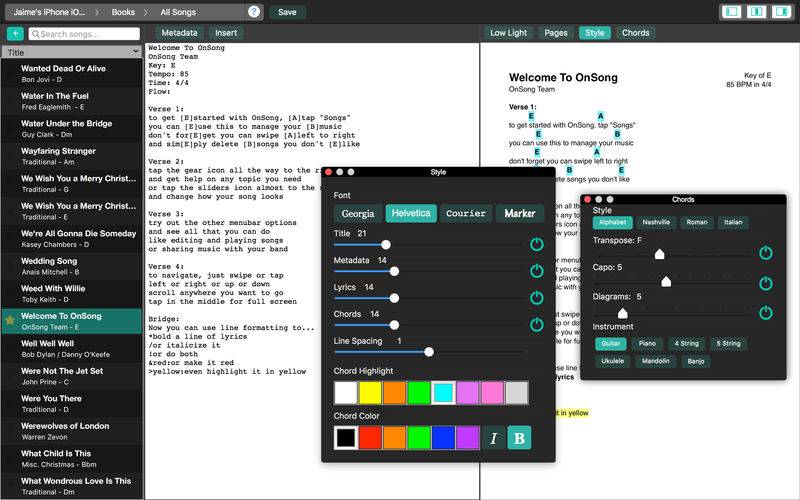Select 4 String instrument
Screen dimensions: 800x500
(686, 344)
